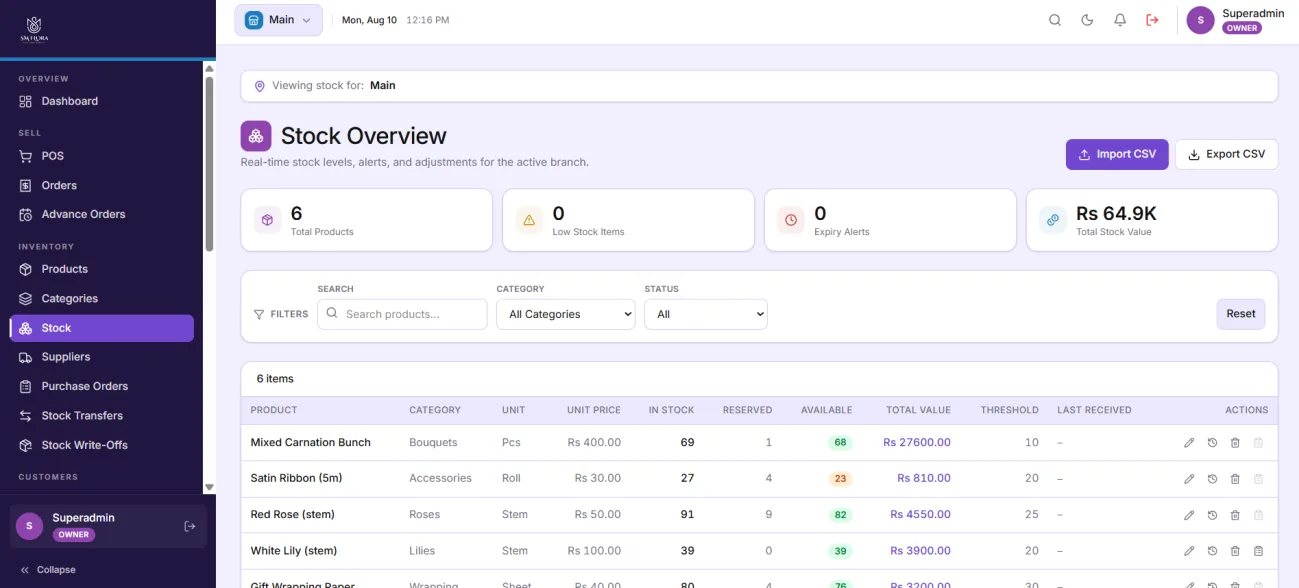Click the company logo in sidebar
The height and width of the screenshot is (588, 1299).
[x=34, y=29]
